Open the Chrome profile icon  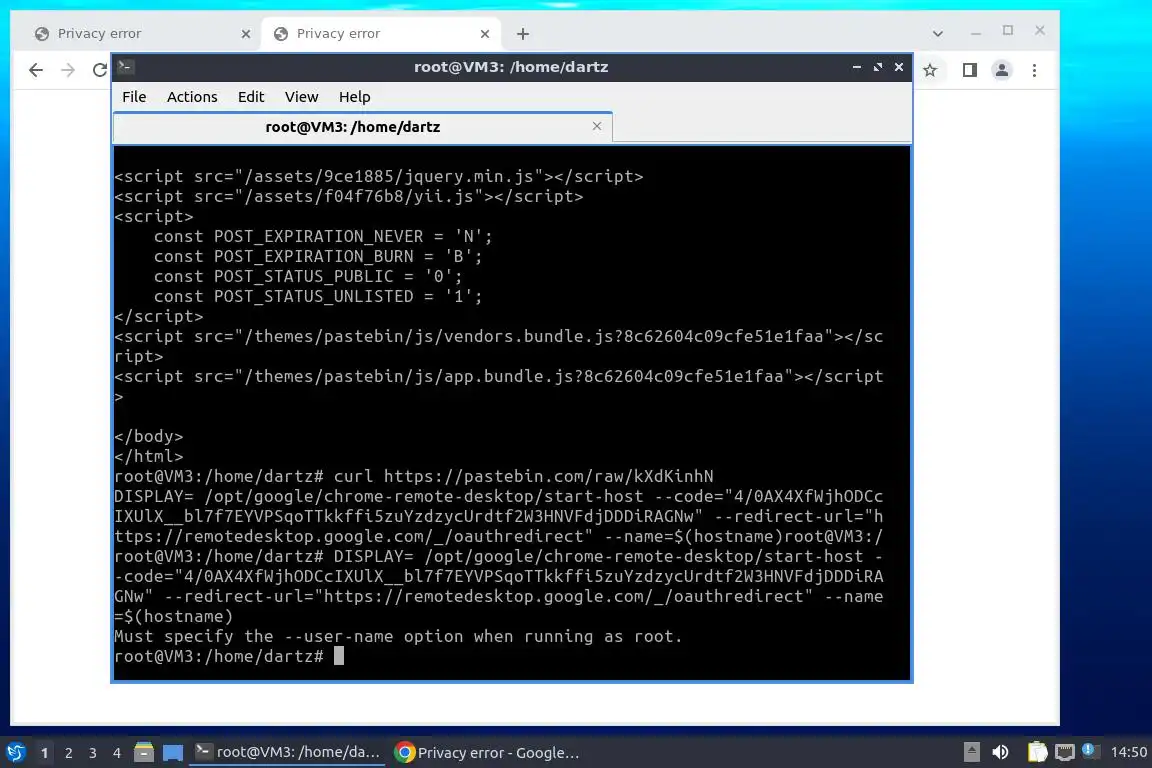coord(1001,71)
